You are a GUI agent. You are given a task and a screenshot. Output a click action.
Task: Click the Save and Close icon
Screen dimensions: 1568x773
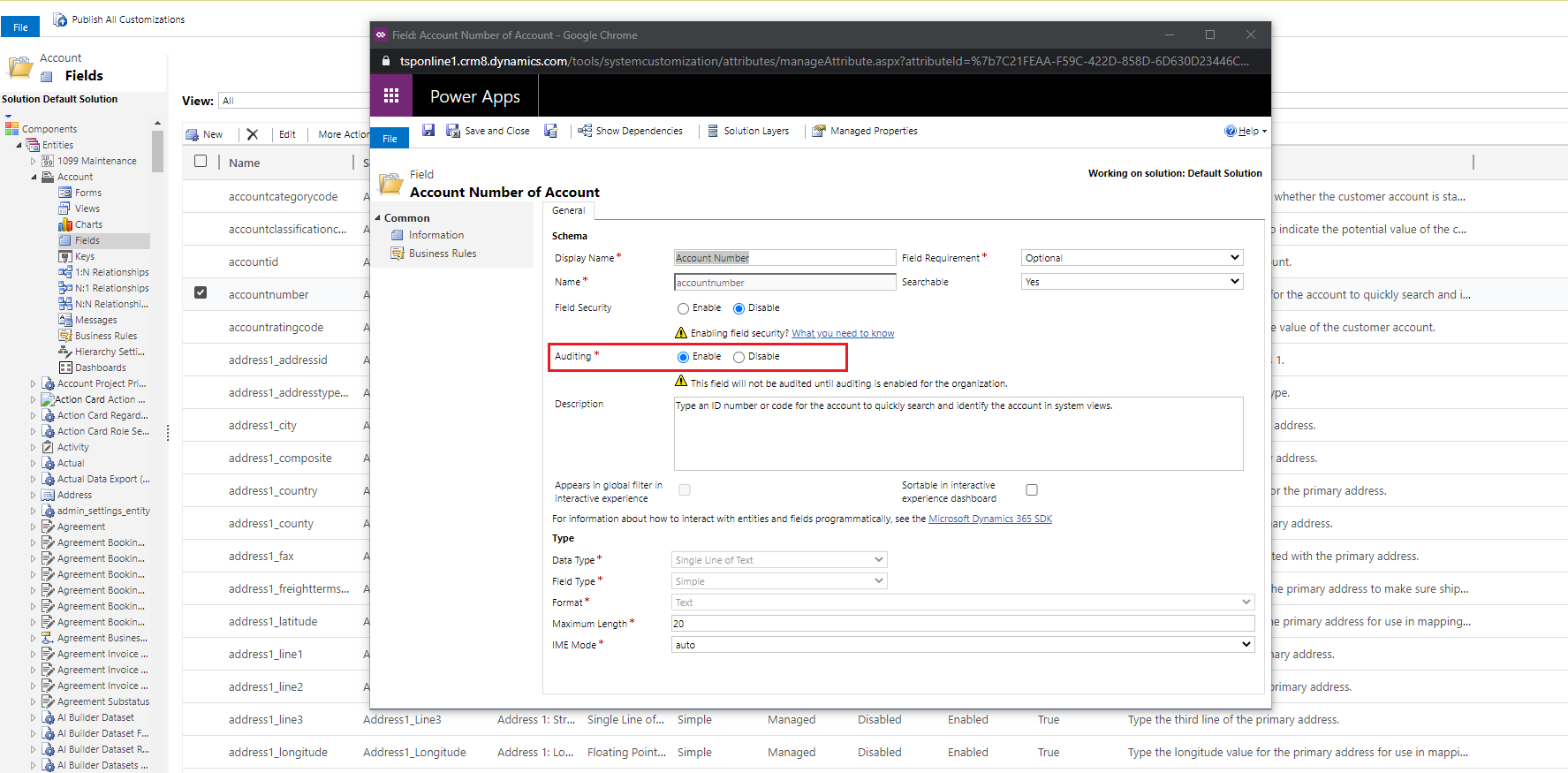coord(453,131)
